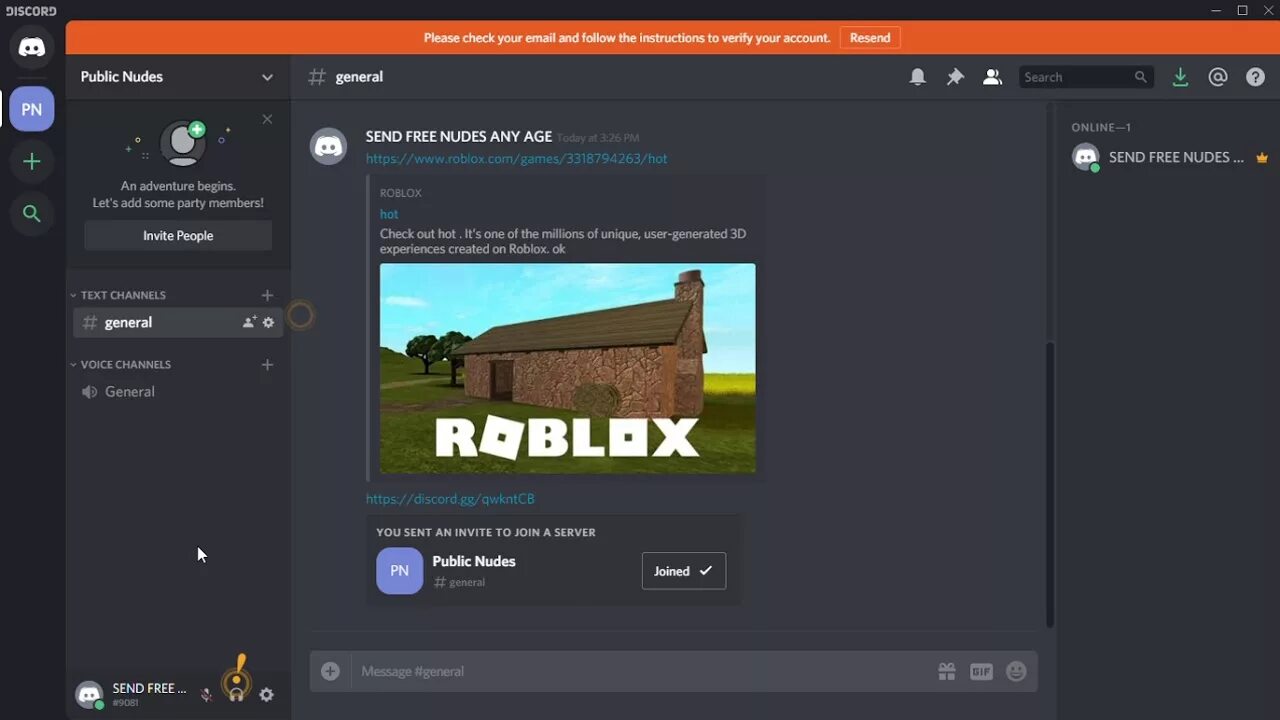The height and width of the screenshot is (720, 1280).
Task: Open help question mark icon
Action: (x=1256, y=77)
